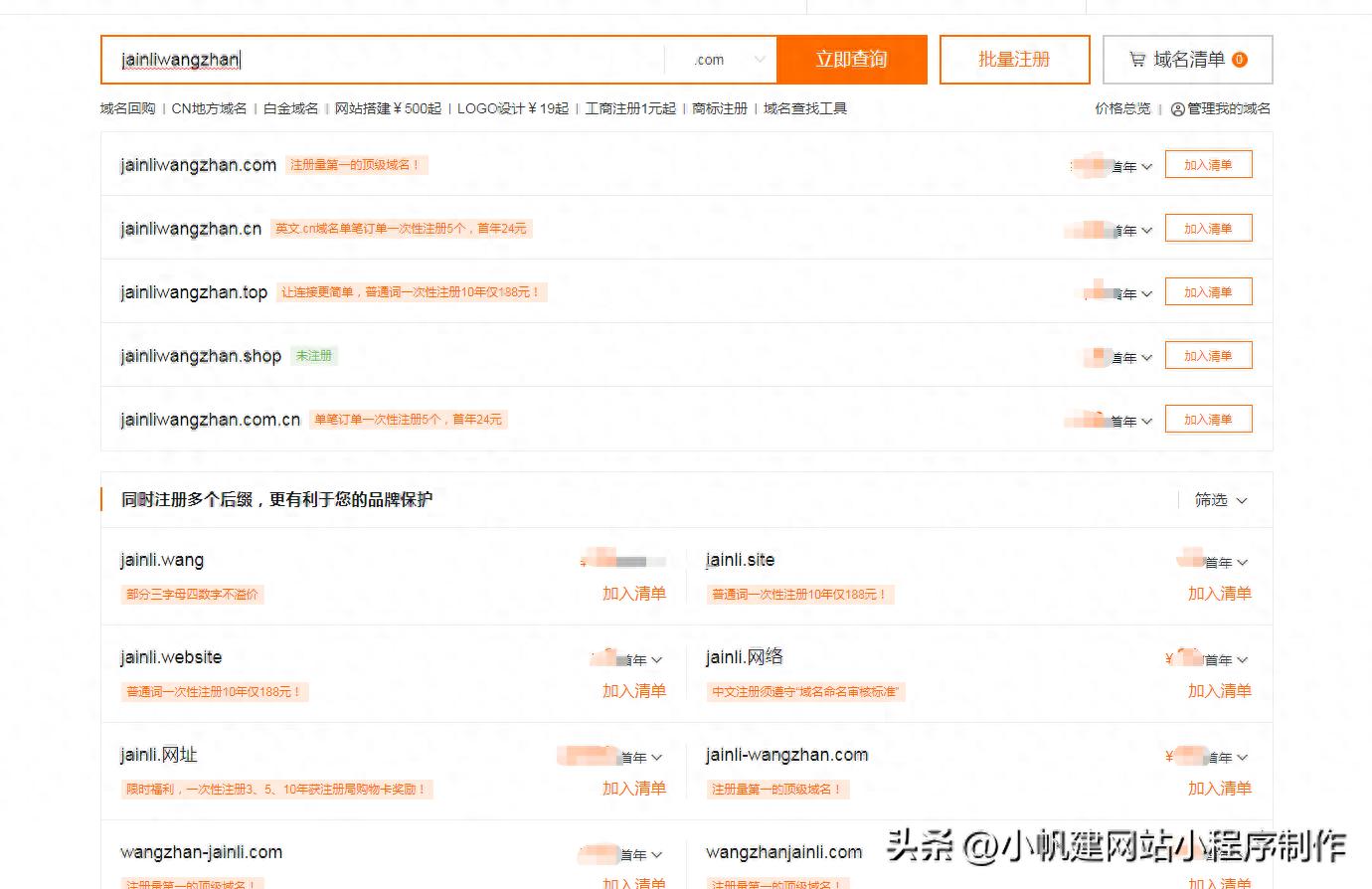The height and width of the screenshot is (889, 1372).
Task: Click the wangzhan-jainli.com domain name
Action: (x=201, y=852)
